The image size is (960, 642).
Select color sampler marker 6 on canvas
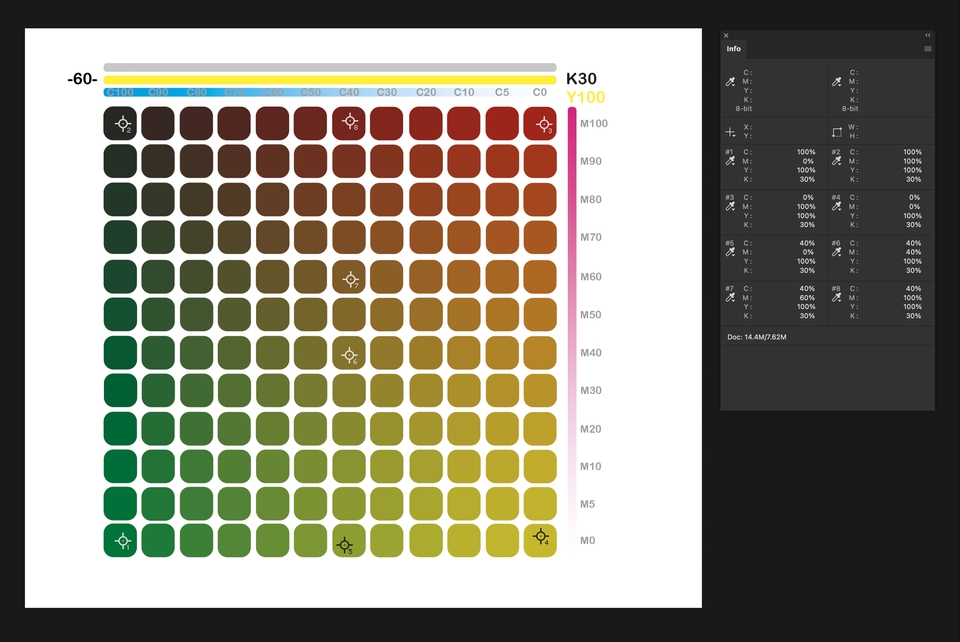coord(349,354)
